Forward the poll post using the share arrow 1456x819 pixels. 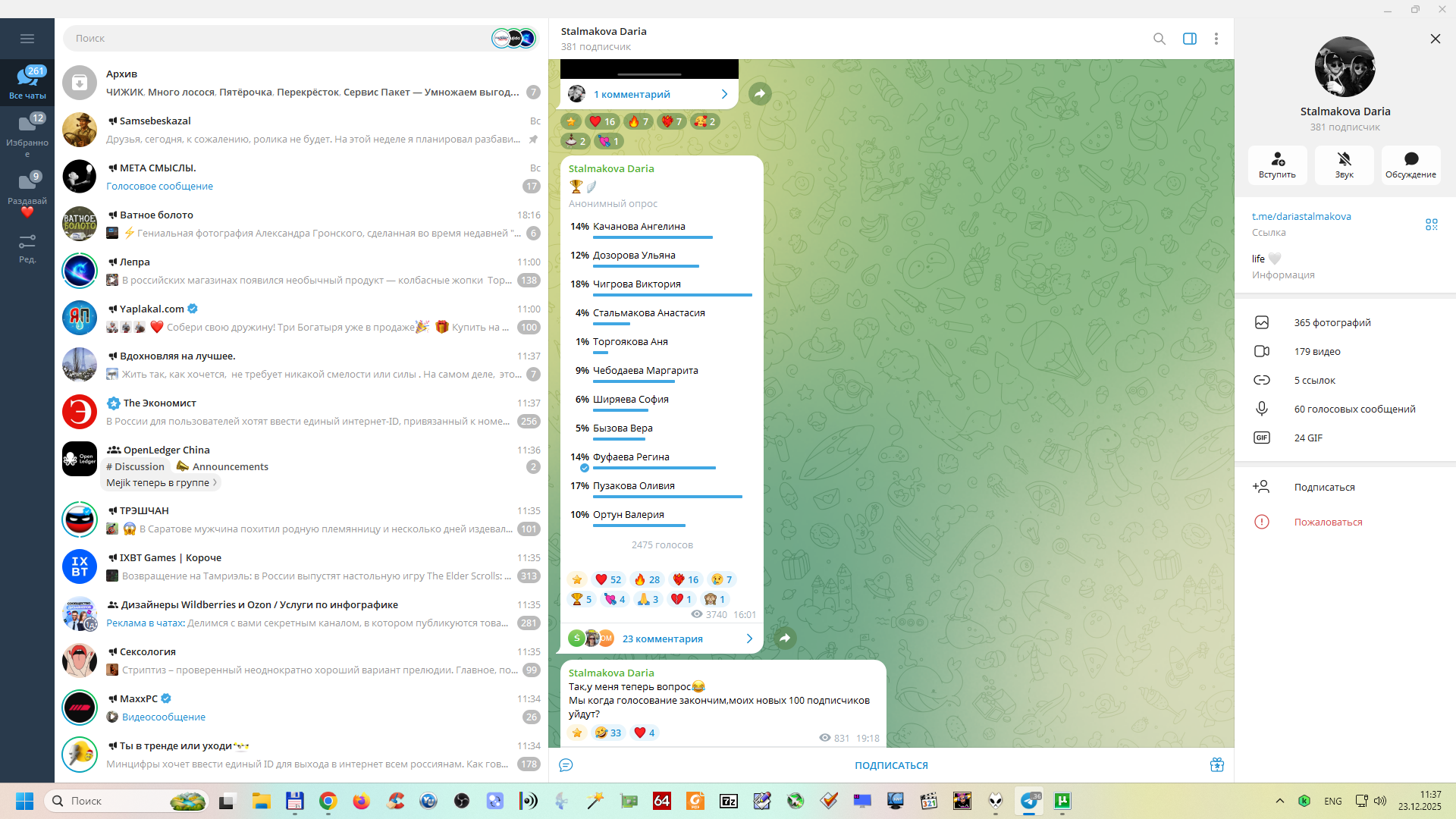pos(785,639)
